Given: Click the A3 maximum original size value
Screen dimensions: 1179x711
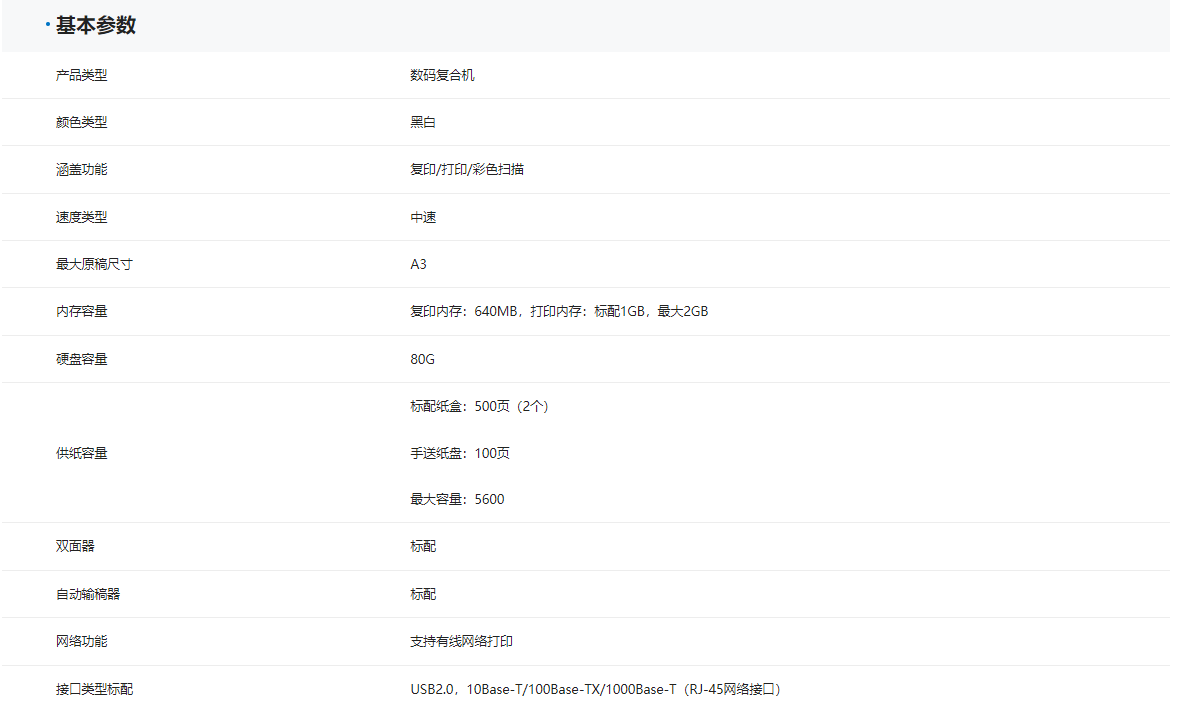Looking at the screenshot, I should click(418, 264).
